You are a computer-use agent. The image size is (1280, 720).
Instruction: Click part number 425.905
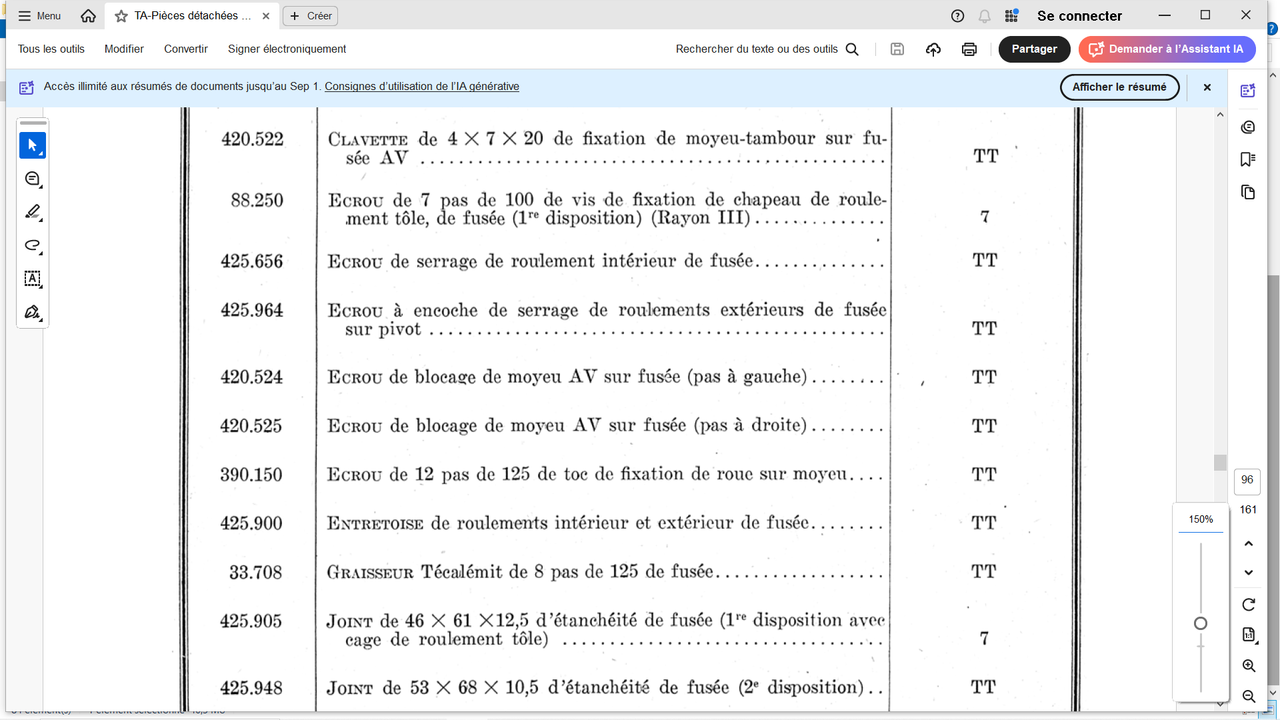point(252,620)
